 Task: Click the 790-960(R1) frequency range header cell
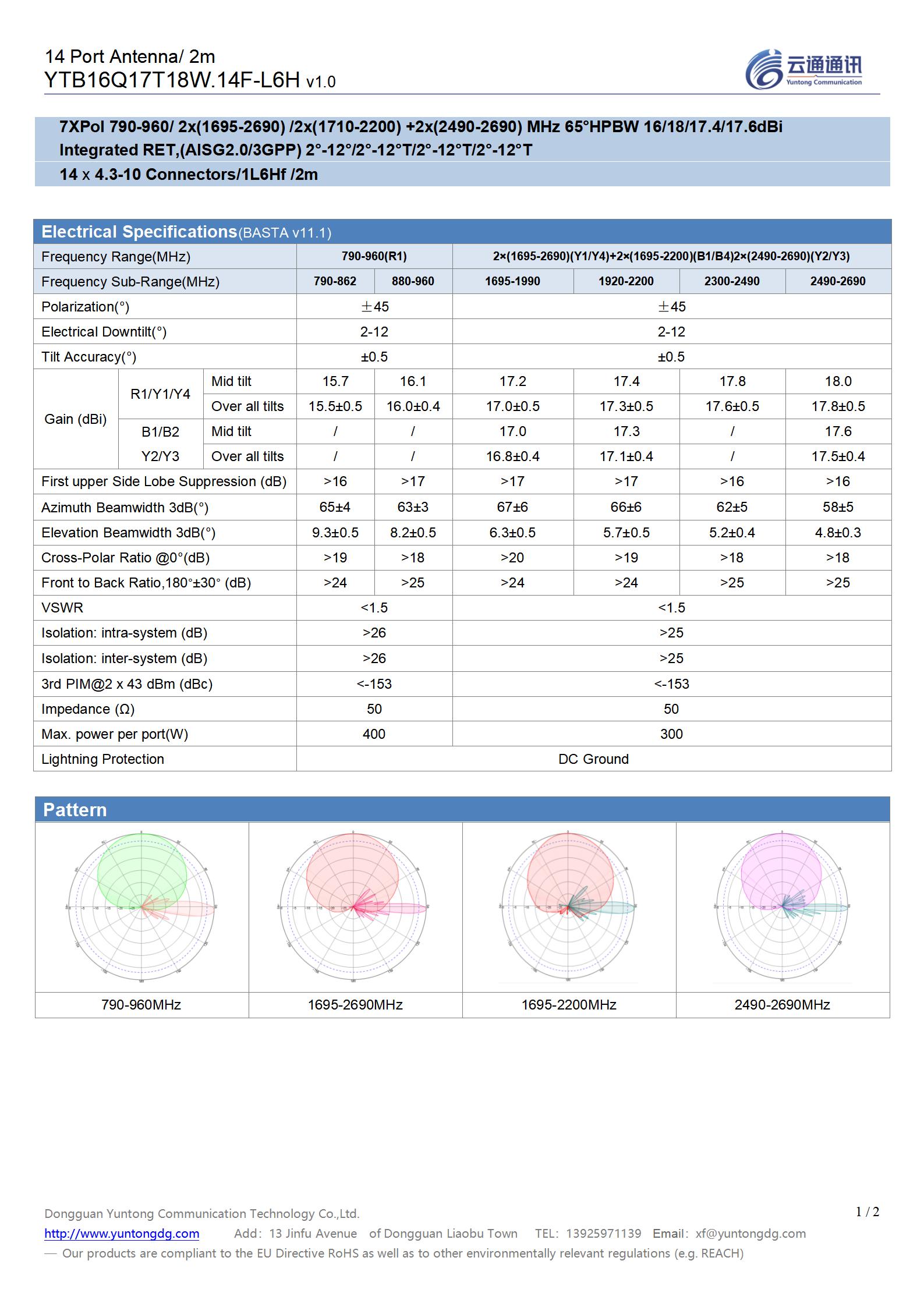(374, 256)
